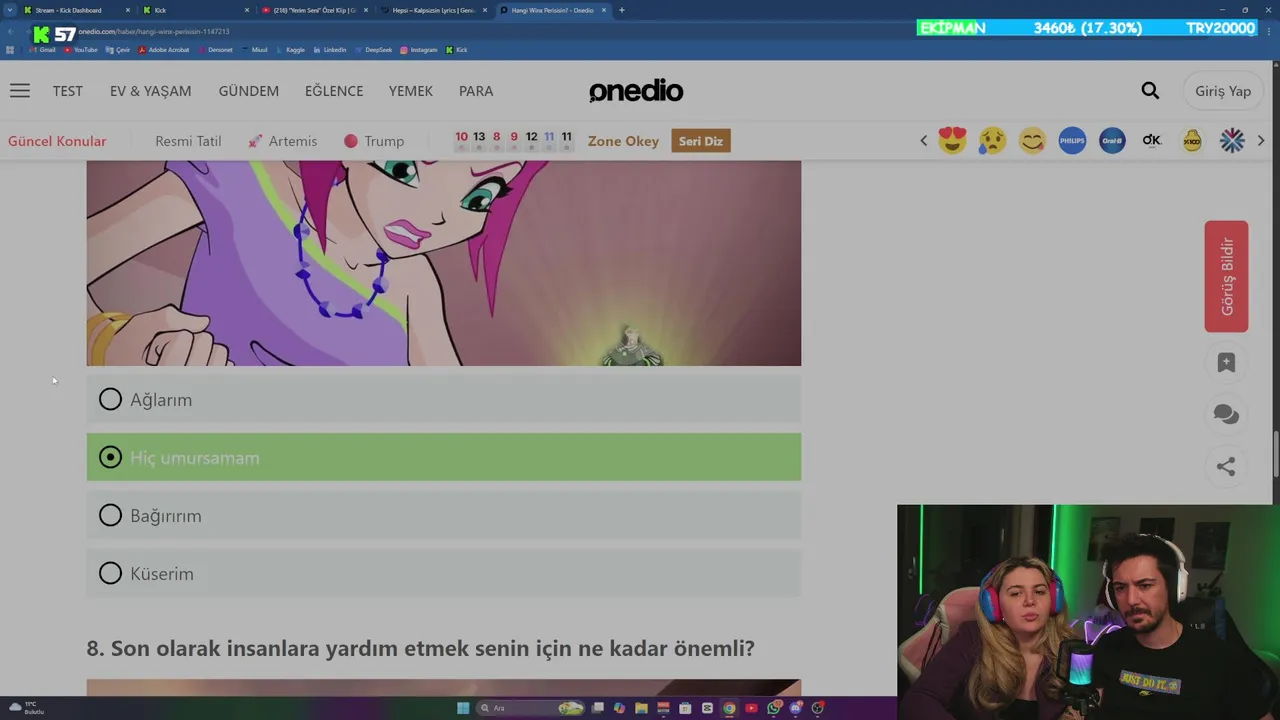Open YouTube app in taskbar
The height and width of the screenshot is (720, 1280).
pos(751,708)
